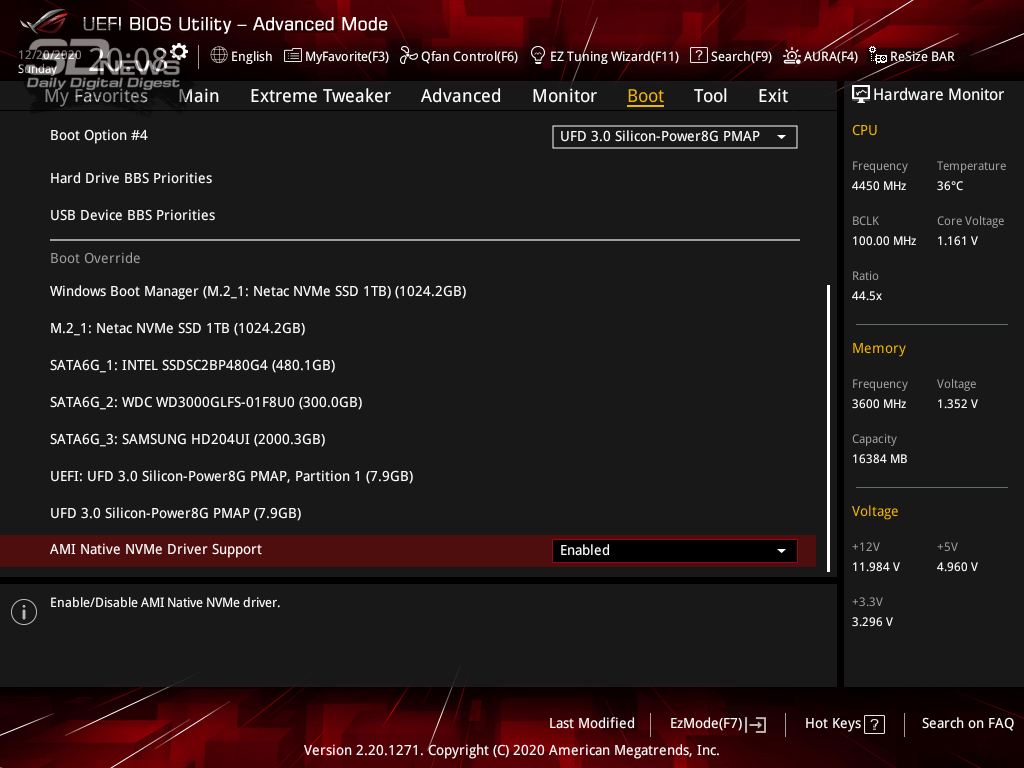Open the Extreme Tweaker tab
Image resolution: width=1024 pixels, height=768 pixels.
pyautogui.click(x=320, y=96)
